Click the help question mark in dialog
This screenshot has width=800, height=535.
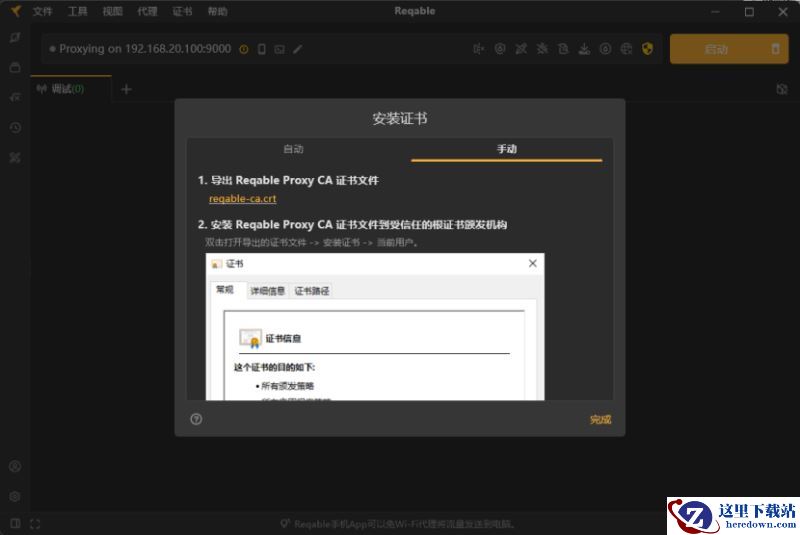196,419
